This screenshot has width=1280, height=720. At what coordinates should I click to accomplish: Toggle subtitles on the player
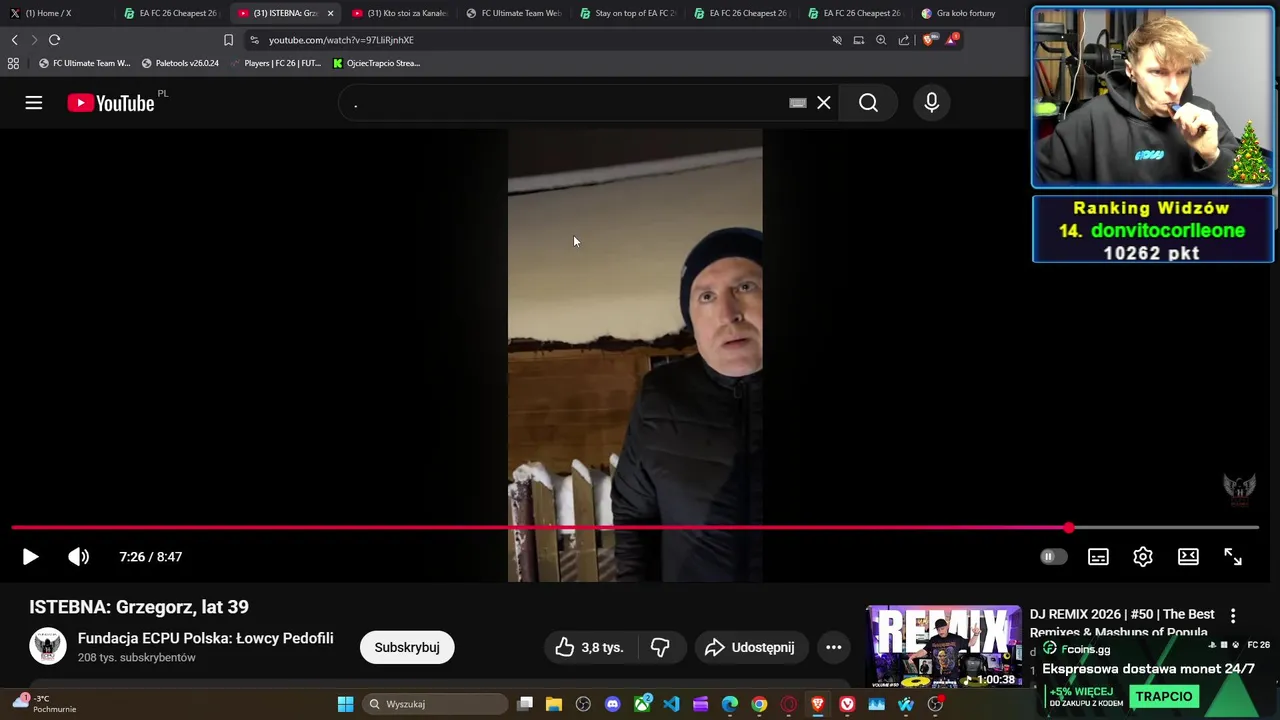coord(1098,557)
